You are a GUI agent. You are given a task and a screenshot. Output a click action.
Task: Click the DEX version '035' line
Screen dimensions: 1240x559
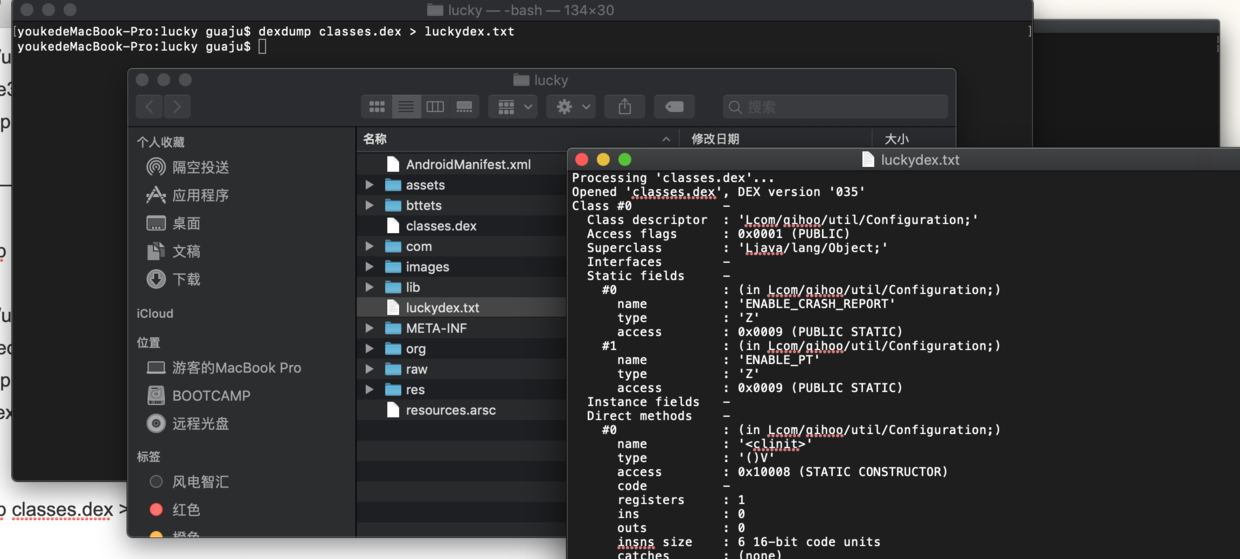click(718, 192)
